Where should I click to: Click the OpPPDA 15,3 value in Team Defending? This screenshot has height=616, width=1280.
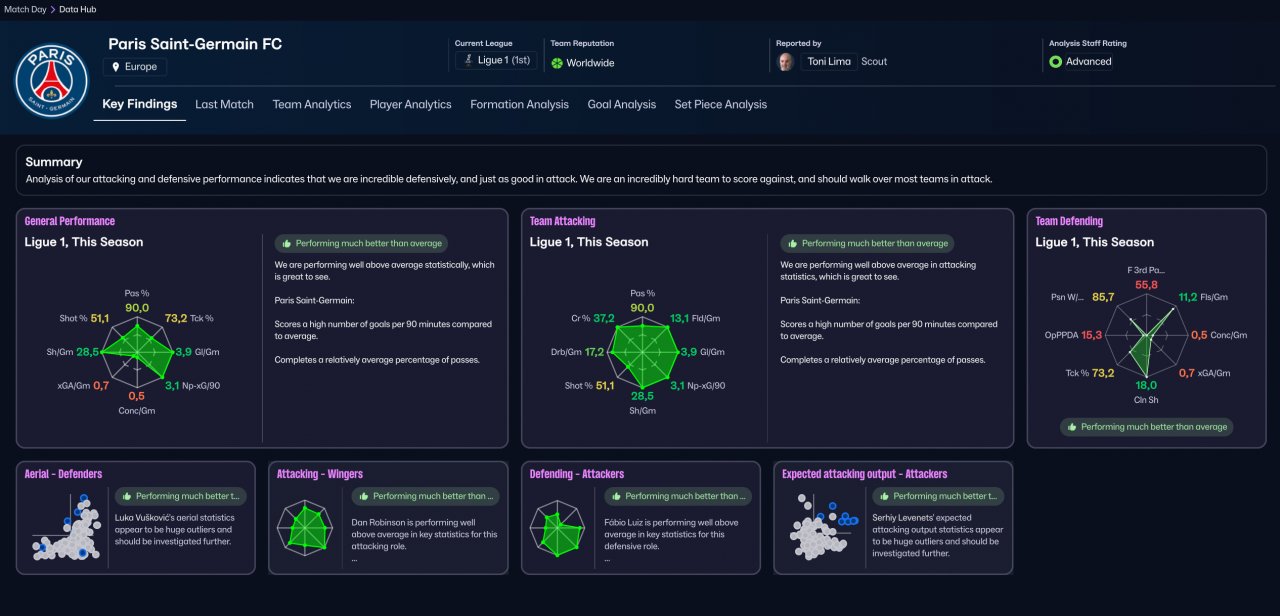pyautogui.click(x=1090, y=335)
